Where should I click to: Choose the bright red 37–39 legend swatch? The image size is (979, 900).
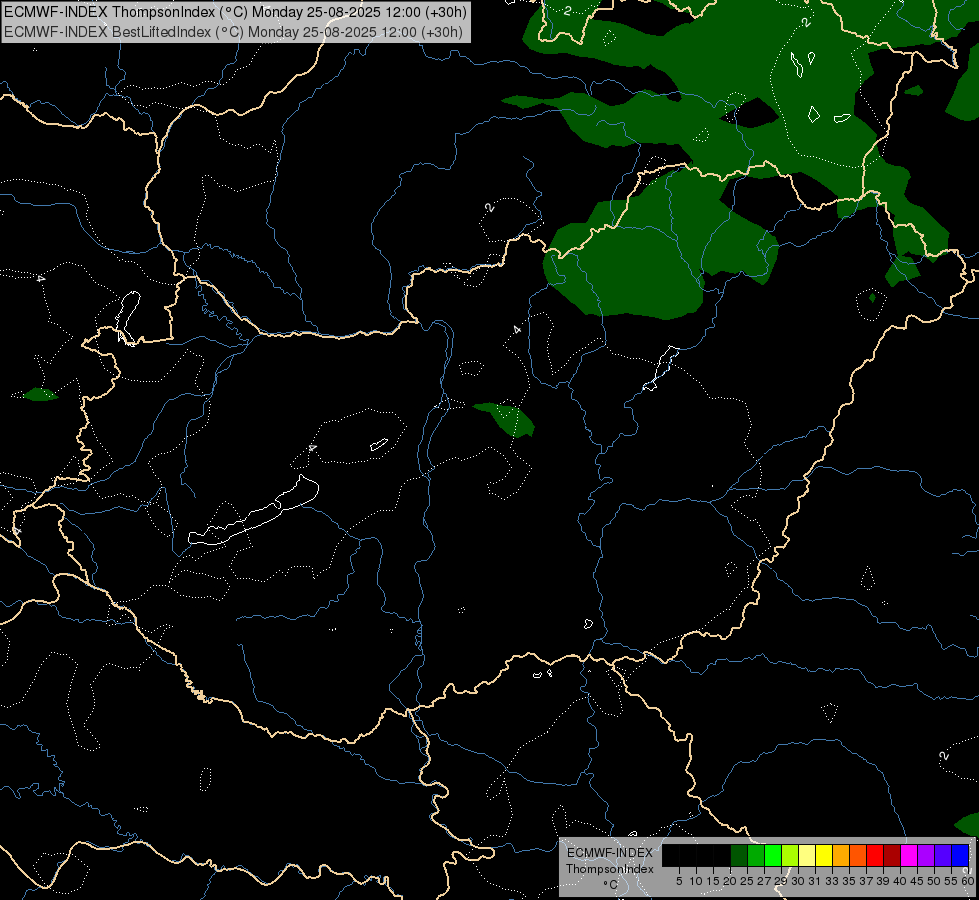tap(875, 855)
